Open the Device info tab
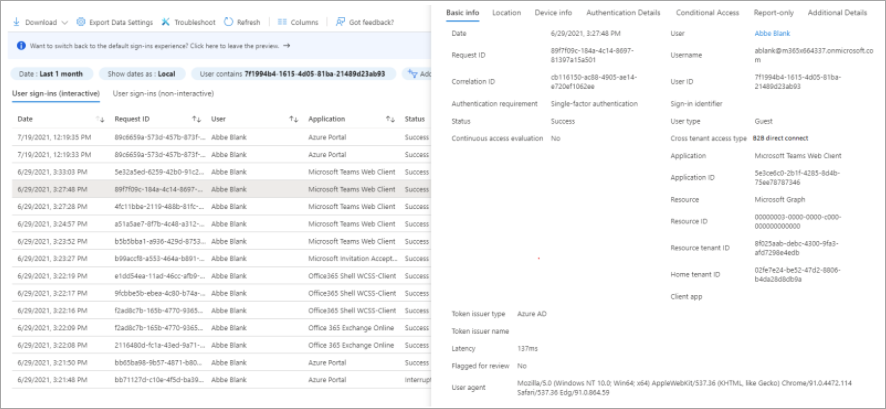This screenshot has height=409, width=886. (553, 13)
